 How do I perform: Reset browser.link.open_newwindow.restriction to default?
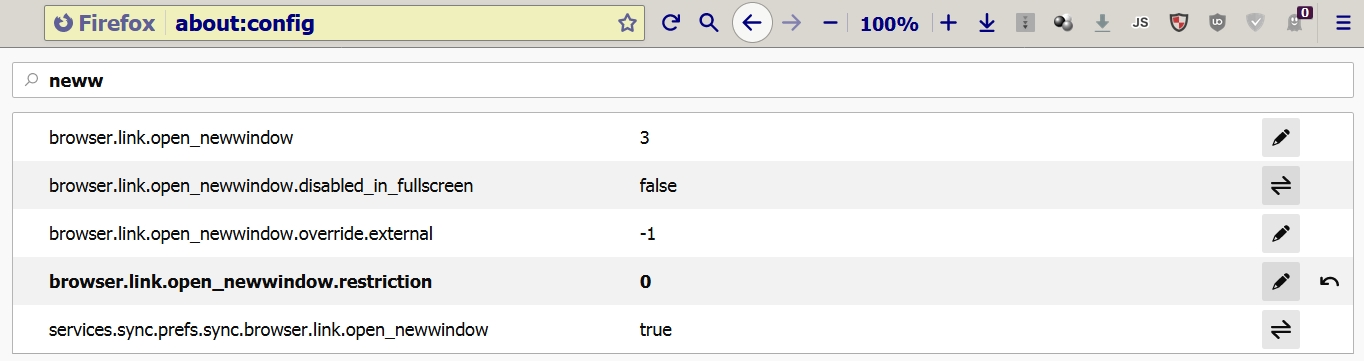[x=1329, y=282]
